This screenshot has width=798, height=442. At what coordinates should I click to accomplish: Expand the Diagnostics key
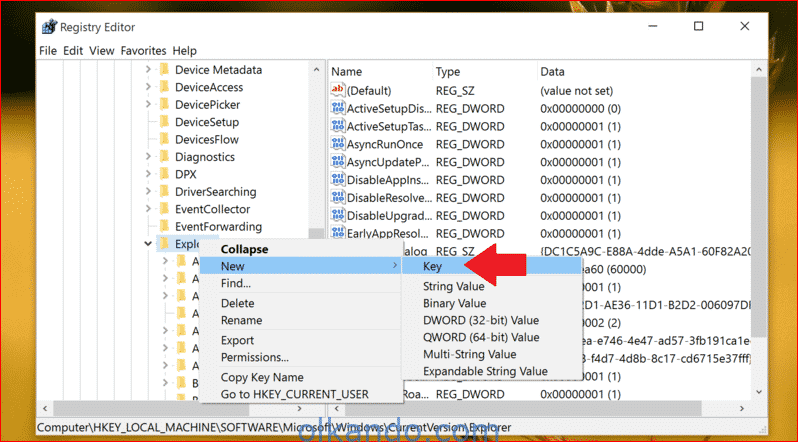point(148,157)
